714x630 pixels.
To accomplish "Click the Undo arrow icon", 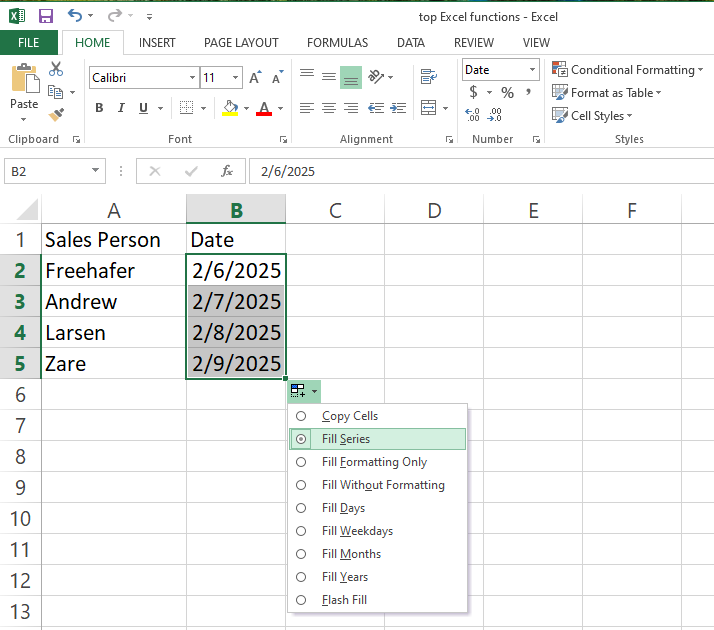I will point(75,15).
